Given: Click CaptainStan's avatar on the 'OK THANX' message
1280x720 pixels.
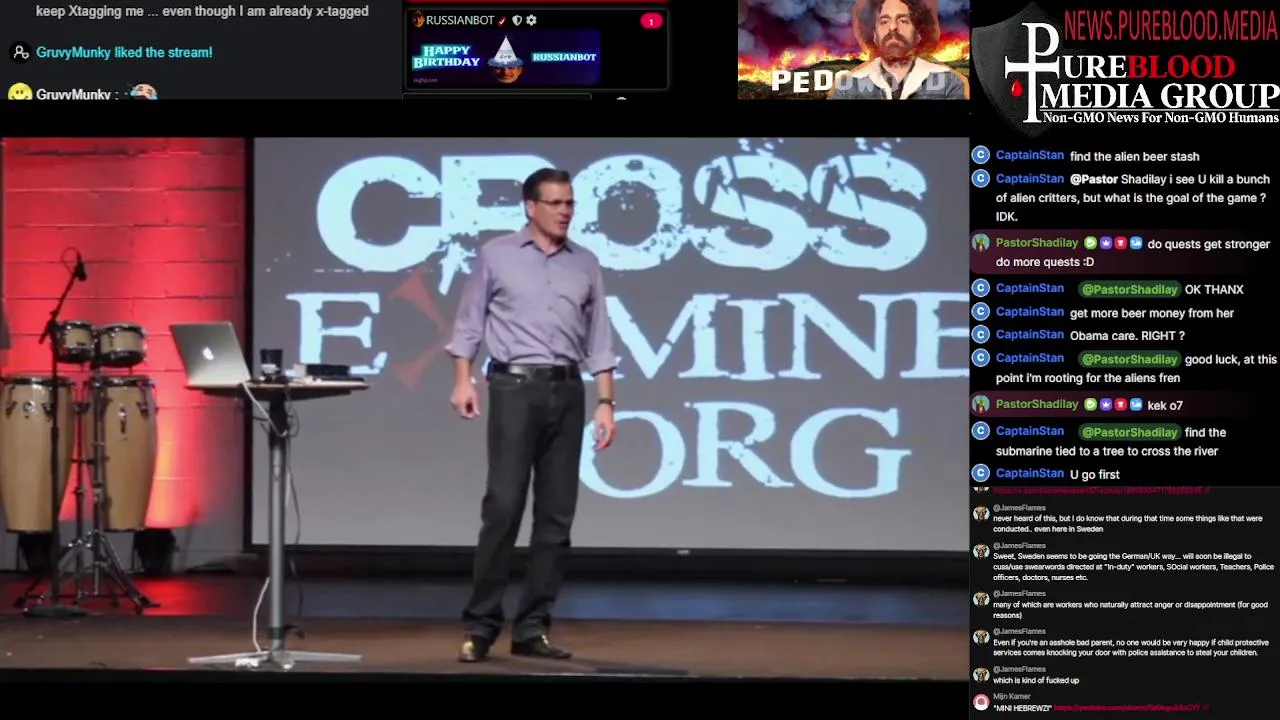Looking at the screenshot, I should point(981,288).
